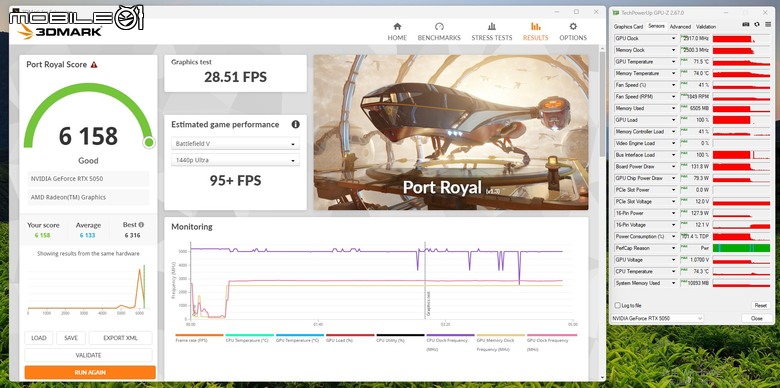Click the Port Royal preview image
This screenshot has width=780, height=388.
[x=451, y=132]
